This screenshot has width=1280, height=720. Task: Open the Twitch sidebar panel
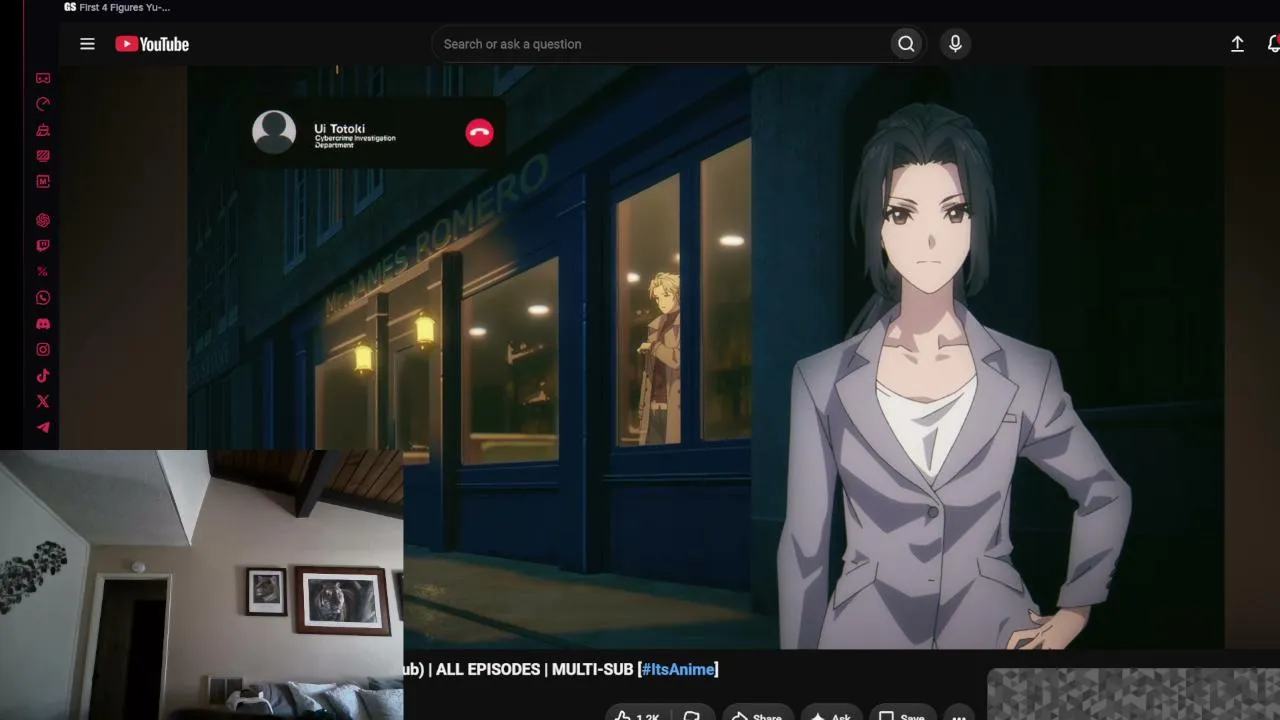(43, 246)
